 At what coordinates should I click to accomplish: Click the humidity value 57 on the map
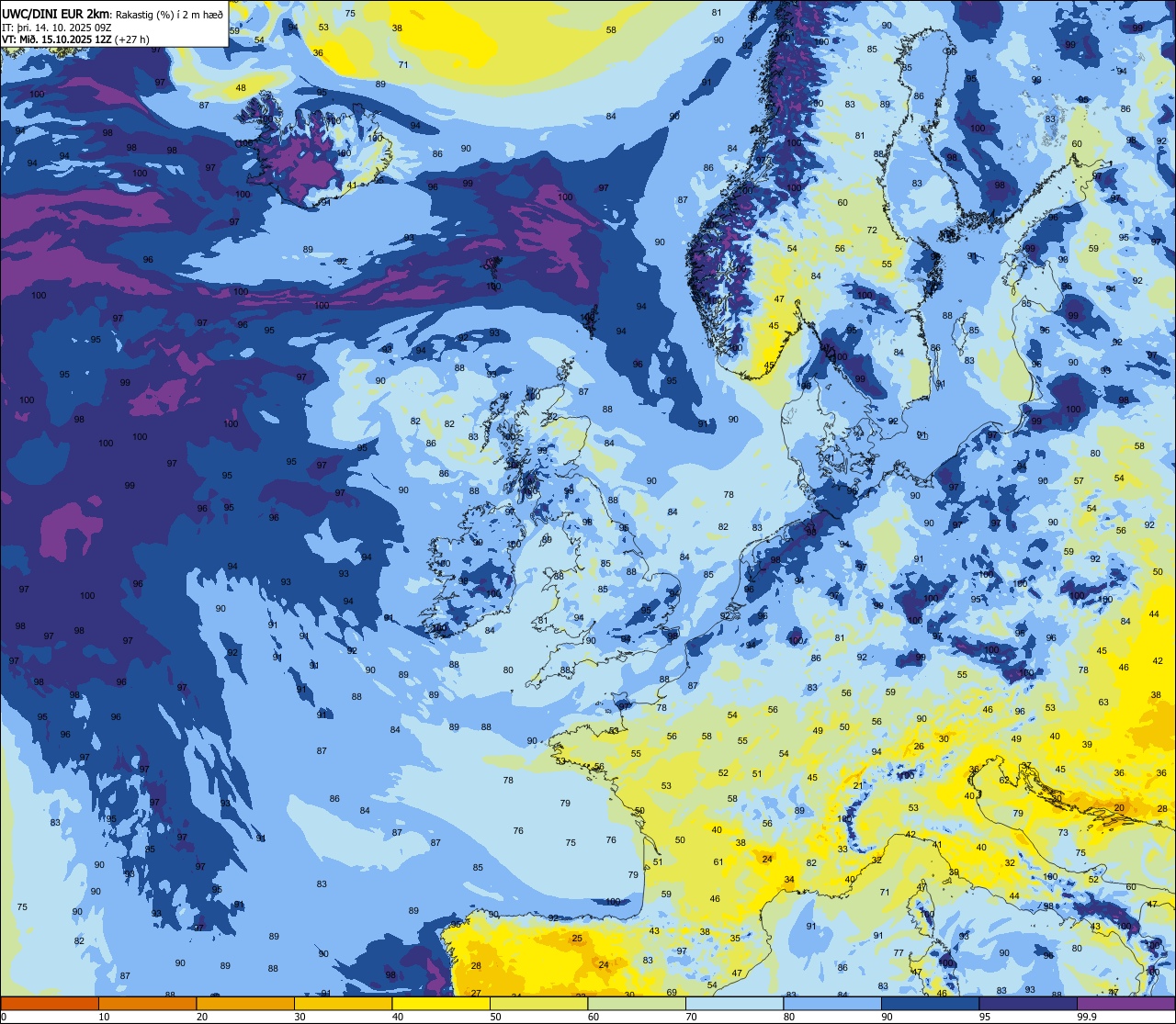tap(1079, 480)
